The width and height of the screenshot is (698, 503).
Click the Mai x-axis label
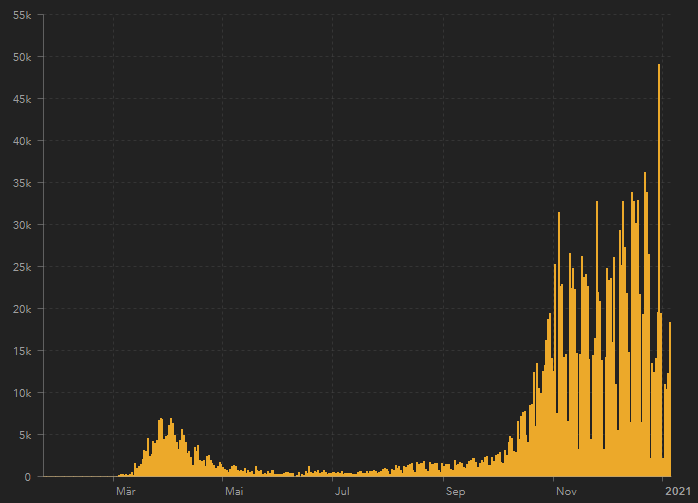click(x=234, y=491)
